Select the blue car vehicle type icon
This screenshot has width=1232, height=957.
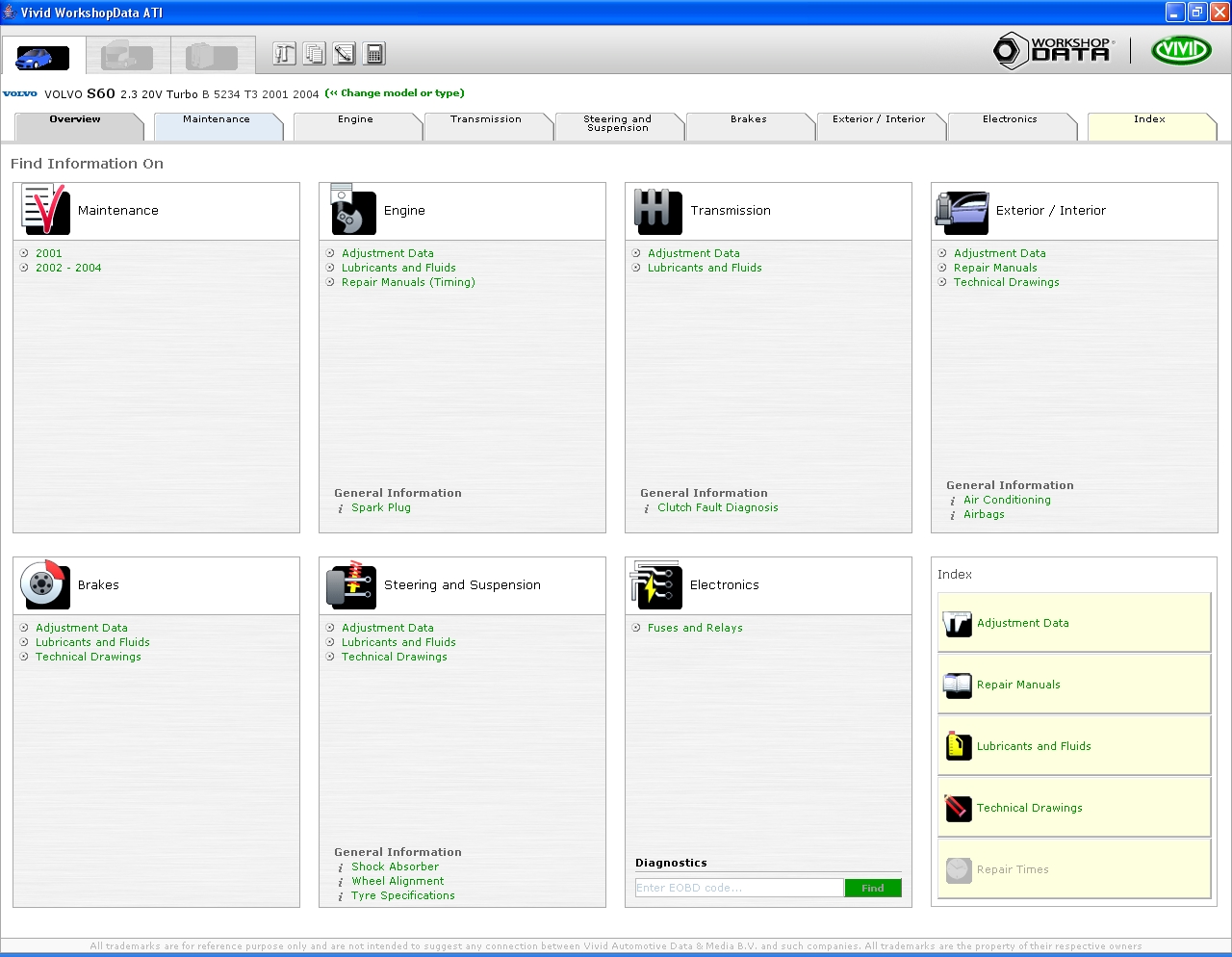click(42, 58)
